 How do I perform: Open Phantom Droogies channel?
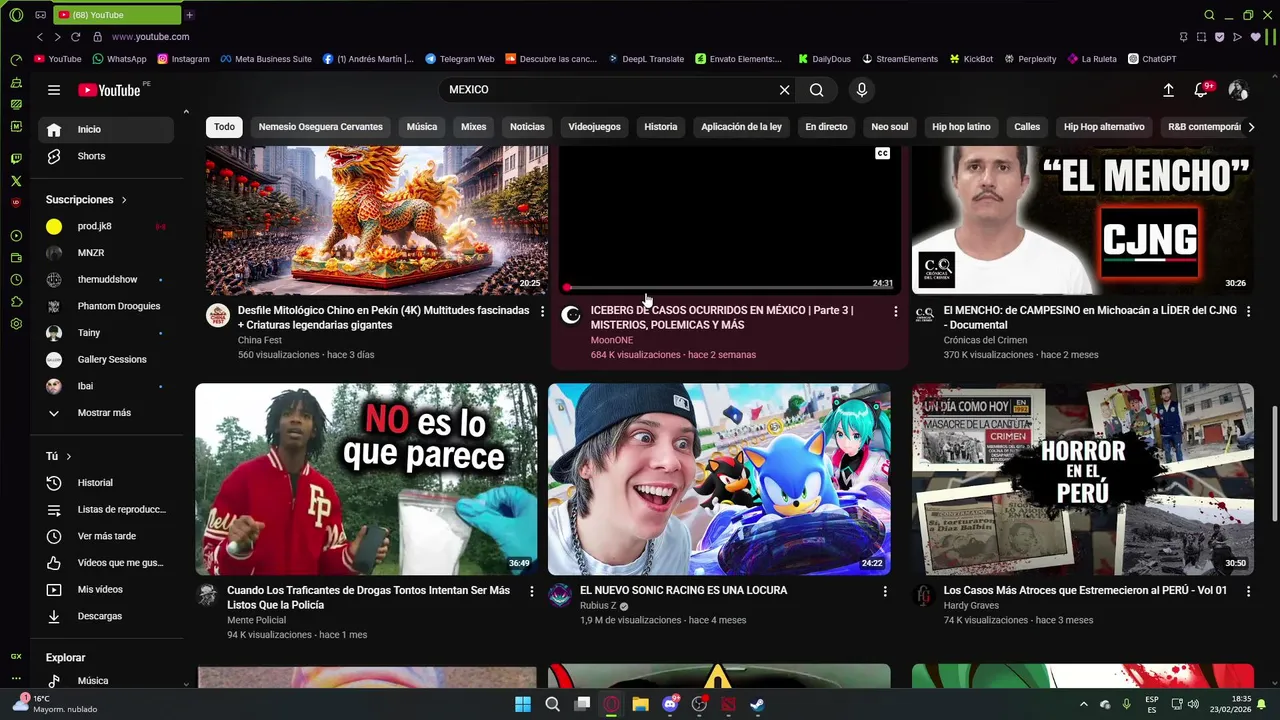click(x=106, y=306)
